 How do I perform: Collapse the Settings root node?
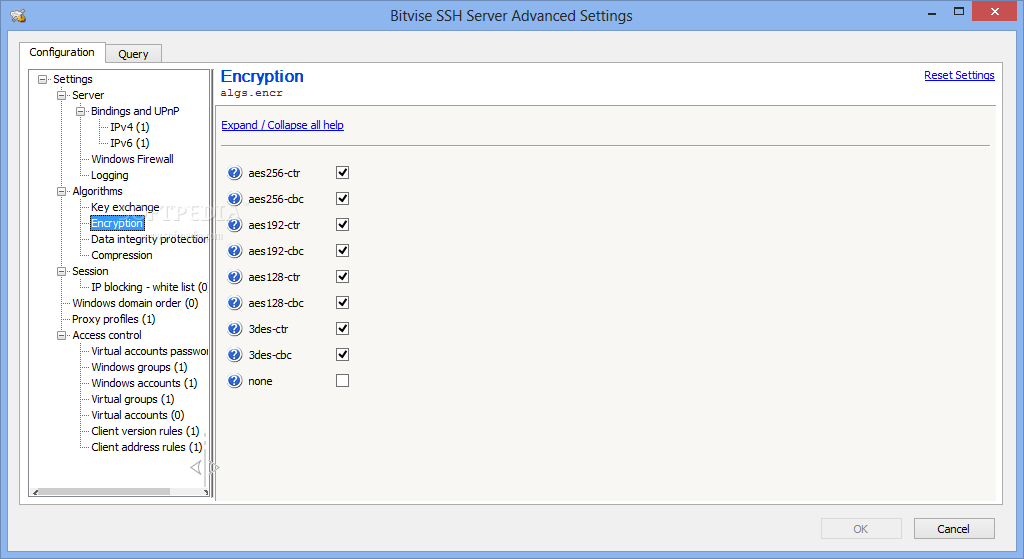click(x=42, y=80)
